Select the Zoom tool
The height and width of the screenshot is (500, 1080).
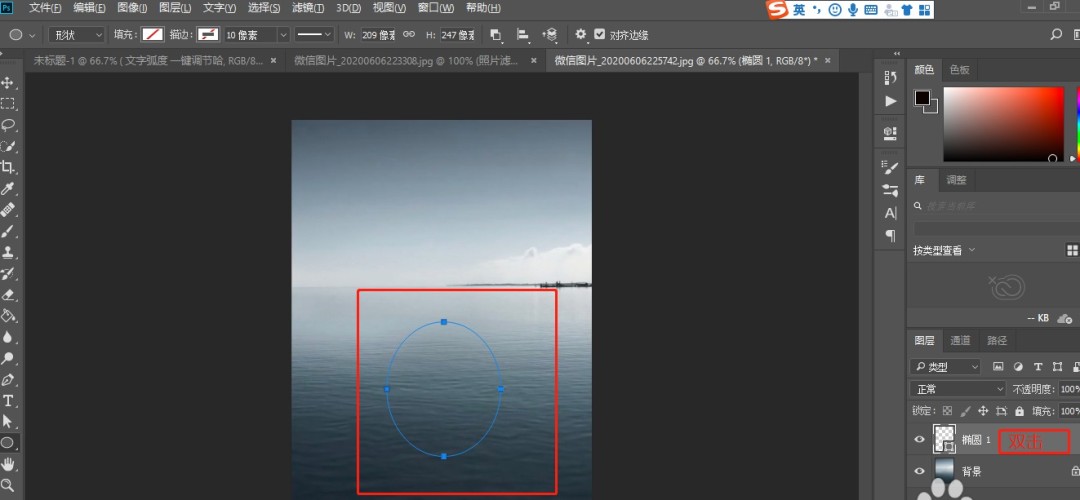click(x=8, y=485)
